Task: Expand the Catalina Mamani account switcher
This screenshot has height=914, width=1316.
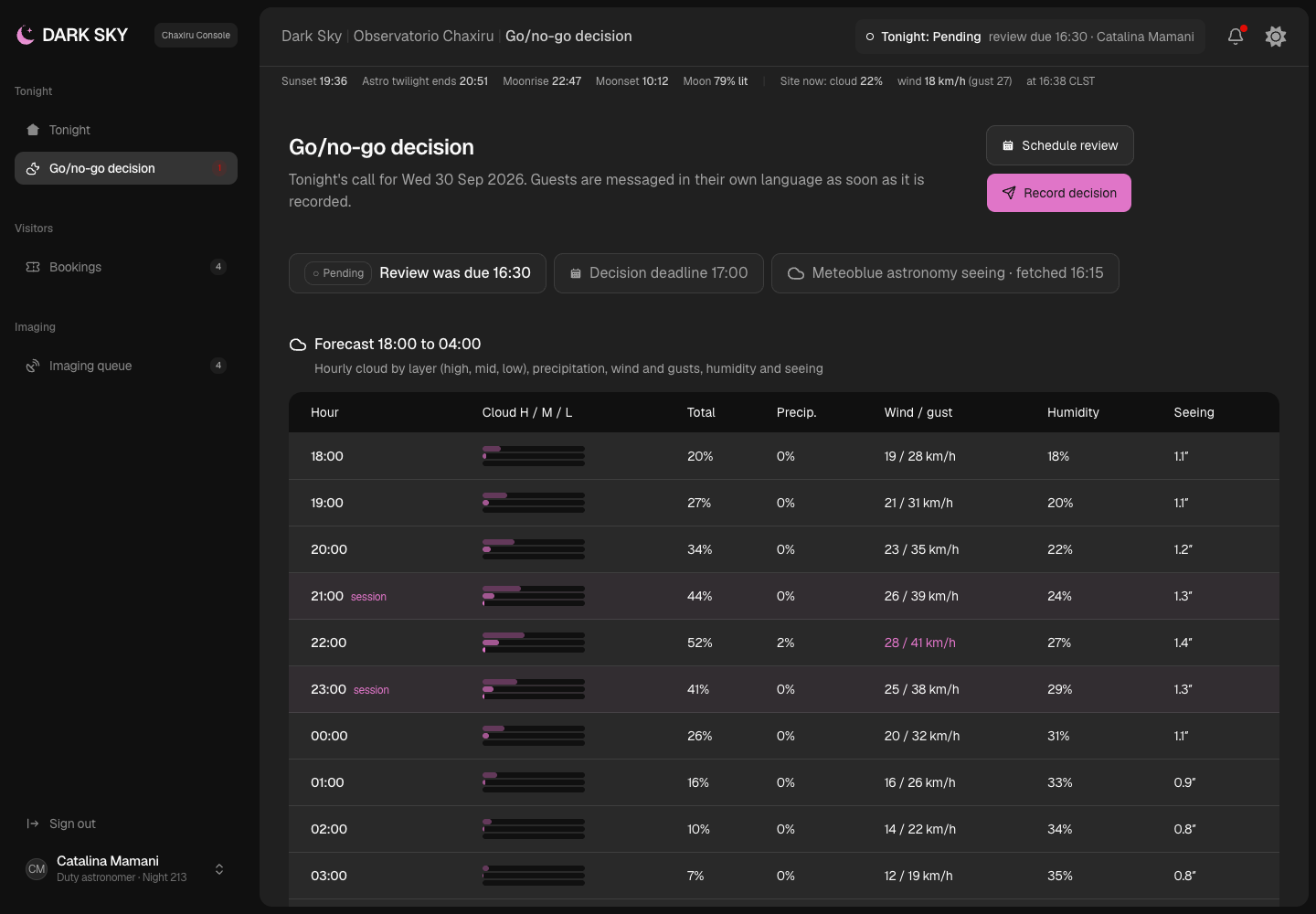Action: click(219, 869)
